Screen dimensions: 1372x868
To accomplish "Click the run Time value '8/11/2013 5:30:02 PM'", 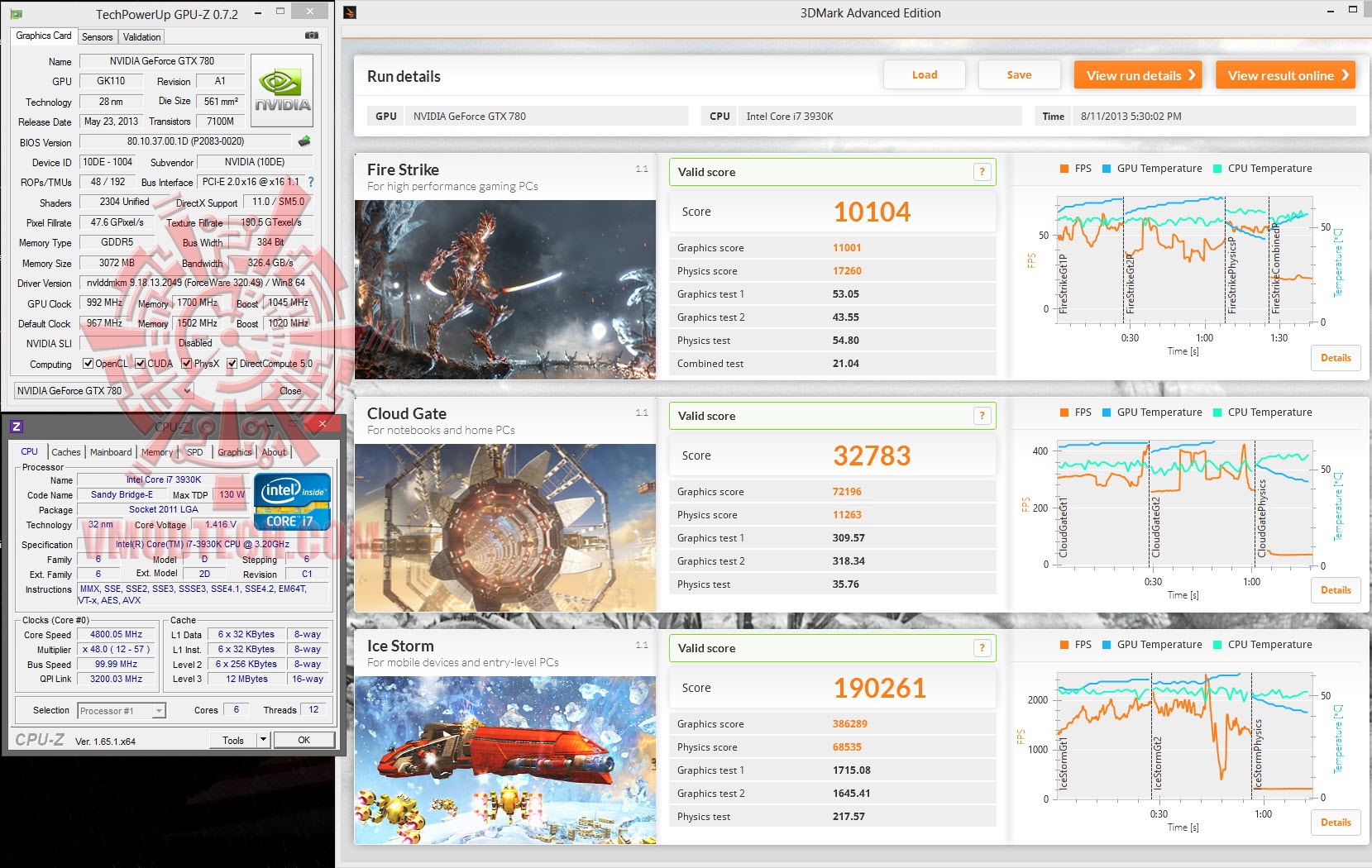I will (1131, 117).
